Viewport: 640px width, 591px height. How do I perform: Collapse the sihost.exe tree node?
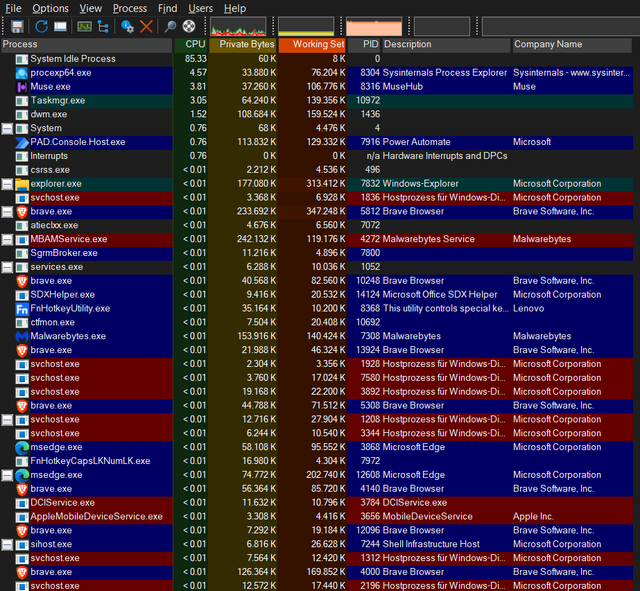[7, 545]
